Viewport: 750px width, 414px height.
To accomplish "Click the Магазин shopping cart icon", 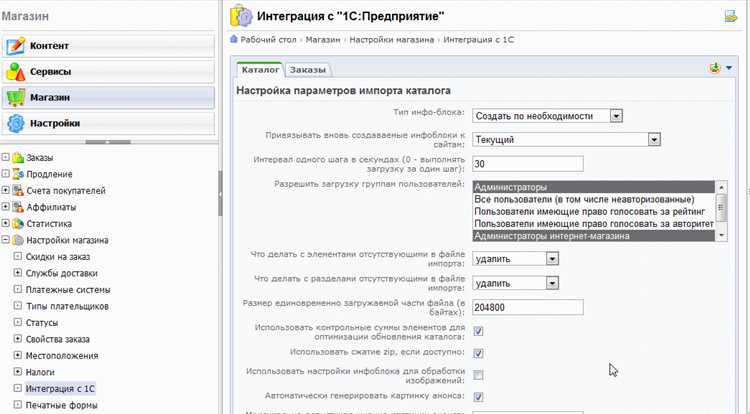I will pyautogui.click(x=16, y=98).
